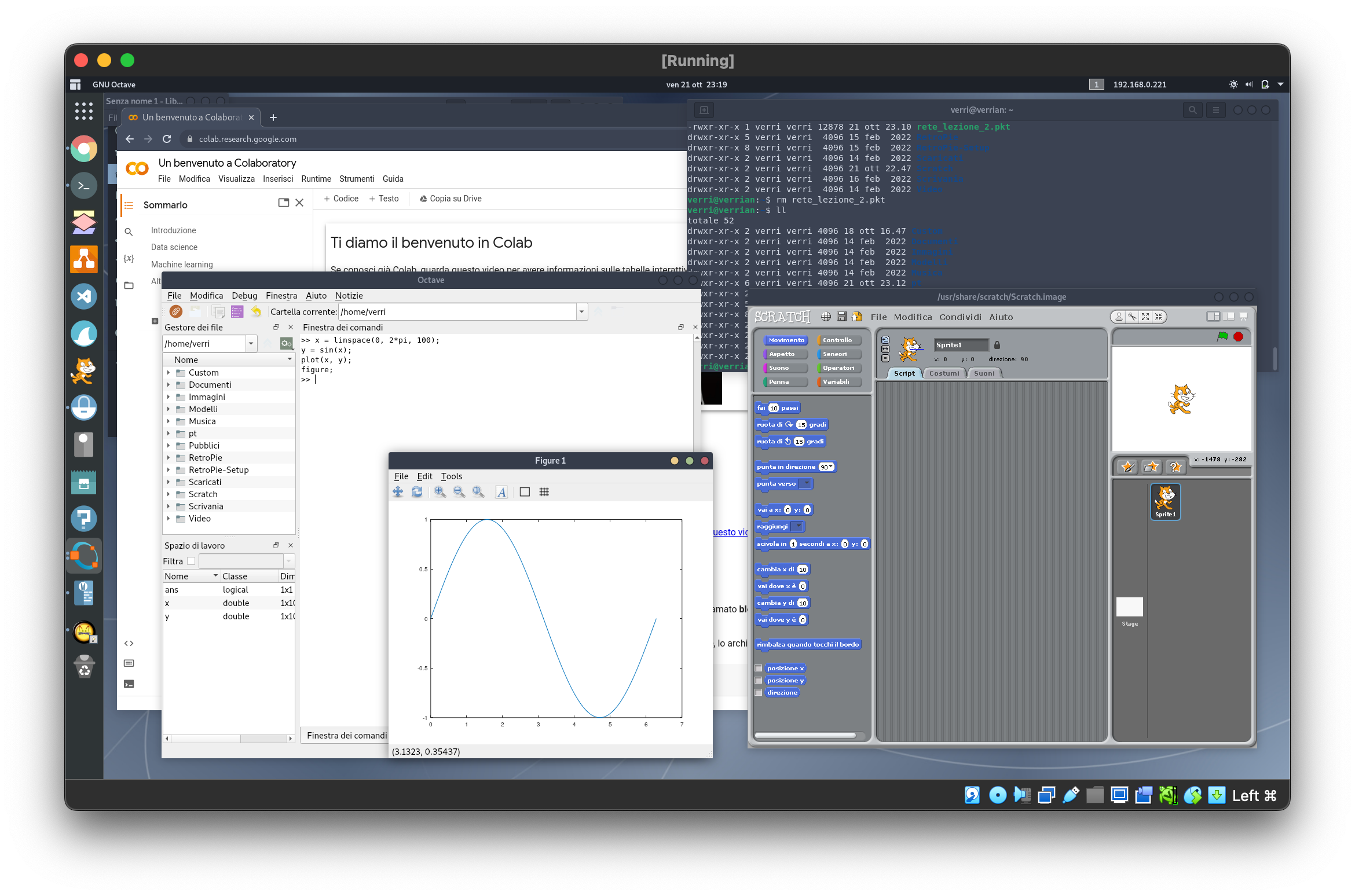Toggle the grid icon in Figure 1 toolbar

coord(544,492)
